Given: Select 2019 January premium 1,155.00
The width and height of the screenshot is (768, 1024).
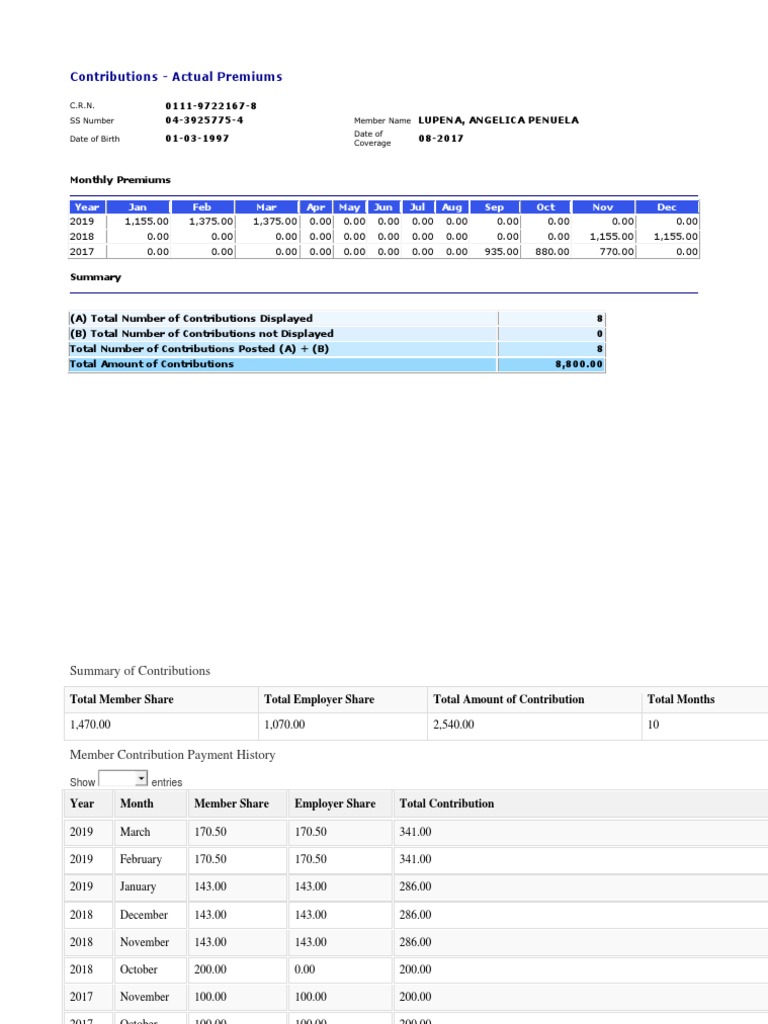Looking at the screenshot, I should (146, 221).
